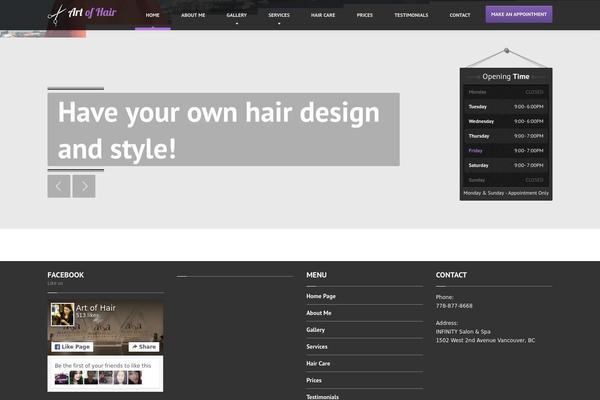
Task: Open the Home menu item
Action: tap(152, 15)
